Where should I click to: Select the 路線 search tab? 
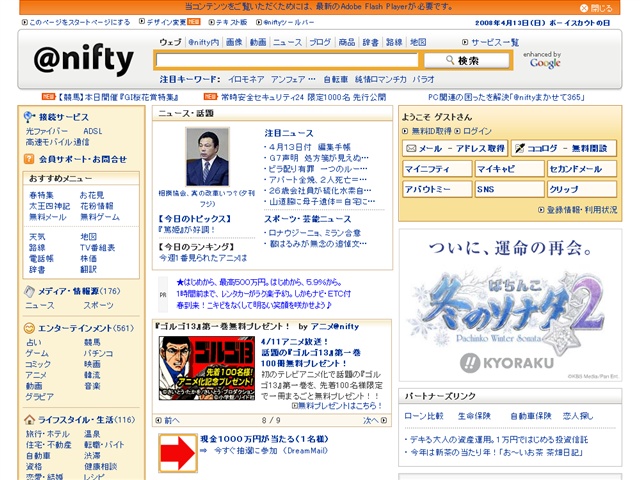click(394, 42)
